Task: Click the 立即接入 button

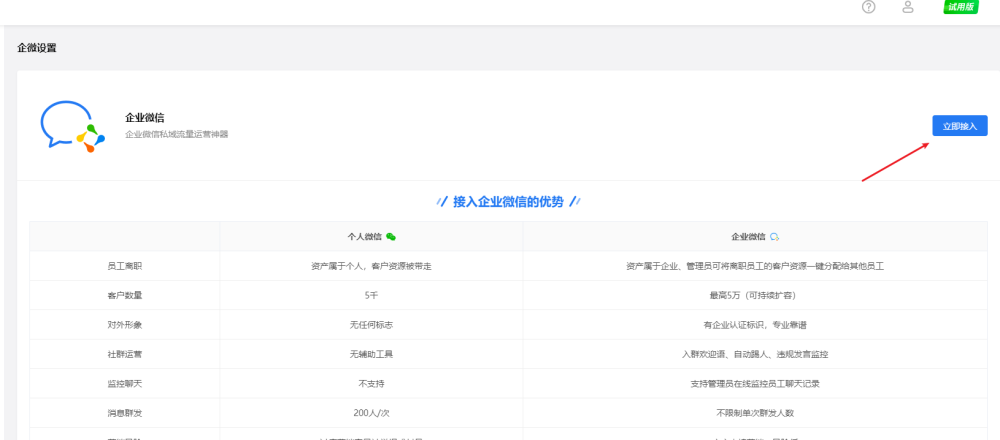Action: pos(960,126)
